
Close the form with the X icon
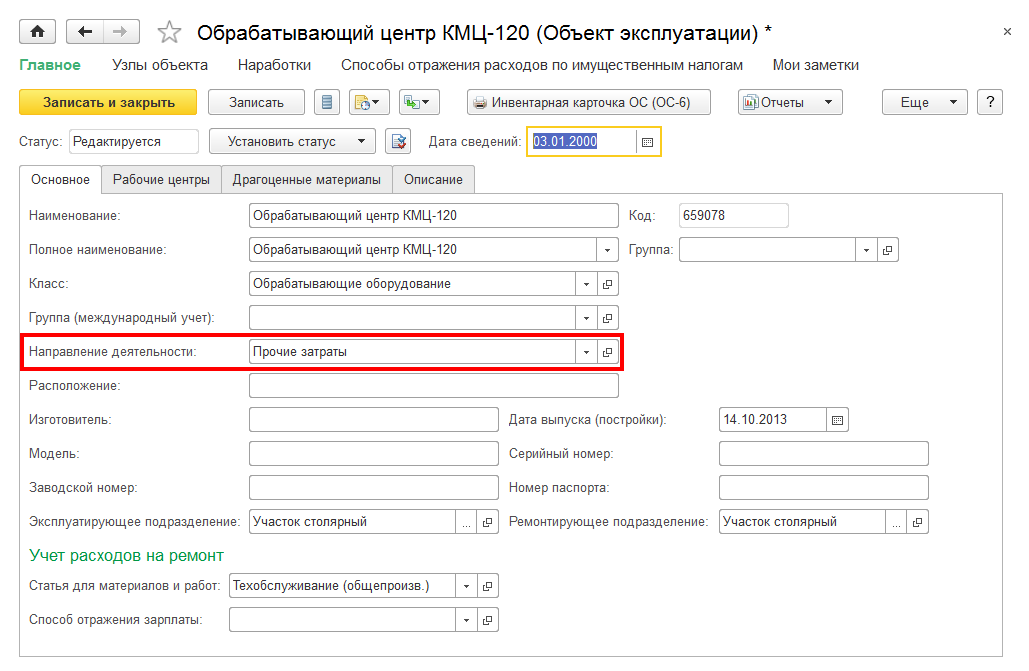(1007, 32)
